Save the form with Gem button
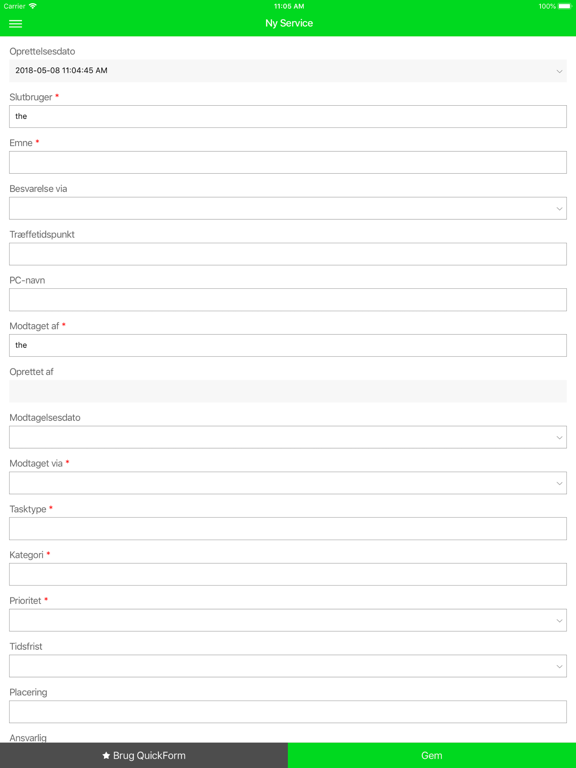The width and height of the screenshot is (576, 768). tap(432, 755)
